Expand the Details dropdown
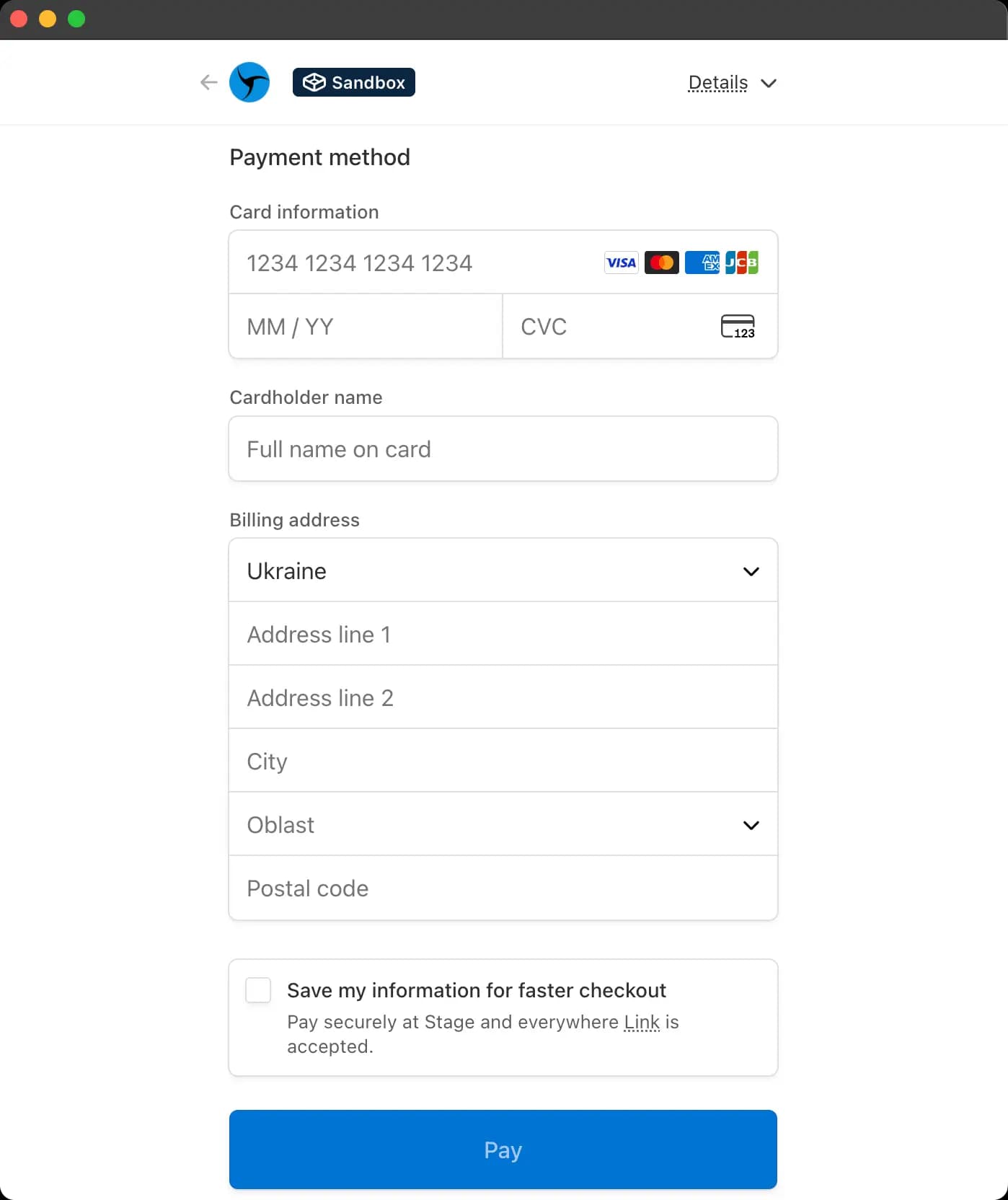Screen dimensions: 1008x1200 pos(733,83)
